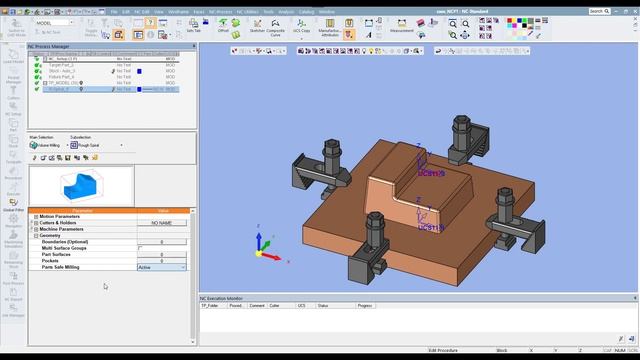This screenshot has width=640, height=360.
Task: Click Load Model in left sidebar
Action: tap(13, 56)
